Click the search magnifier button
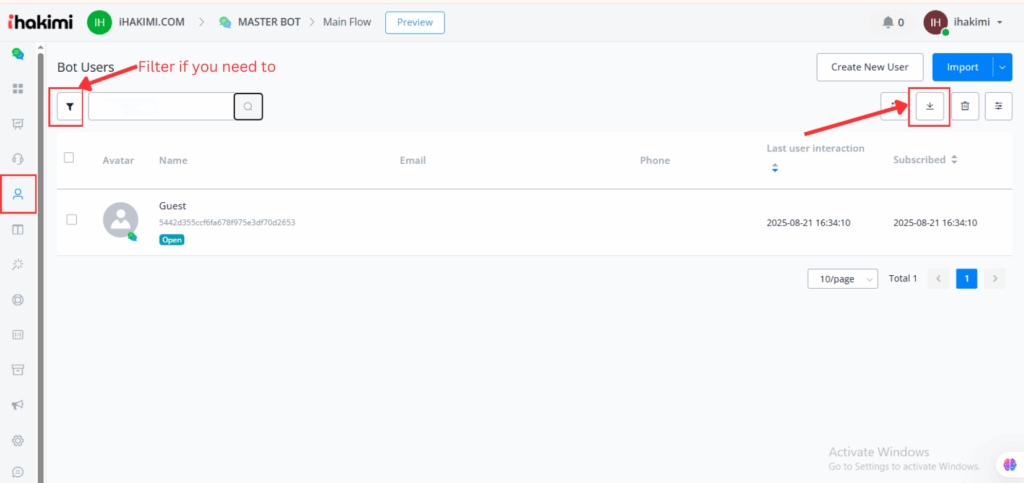 [248, 106]
